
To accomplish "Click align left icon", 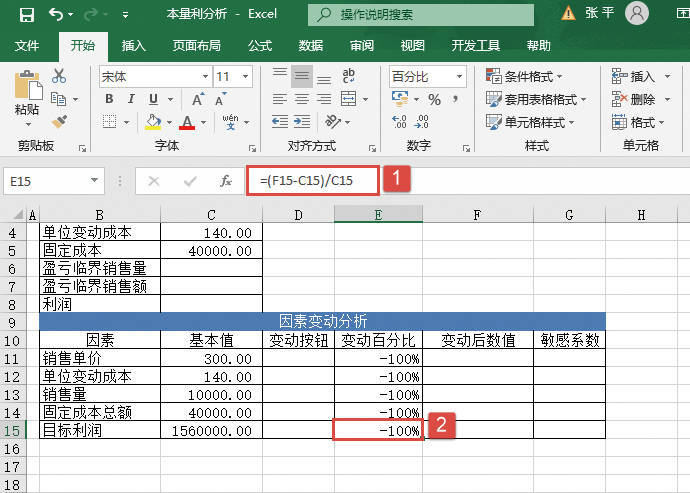I will coord(279,99).
